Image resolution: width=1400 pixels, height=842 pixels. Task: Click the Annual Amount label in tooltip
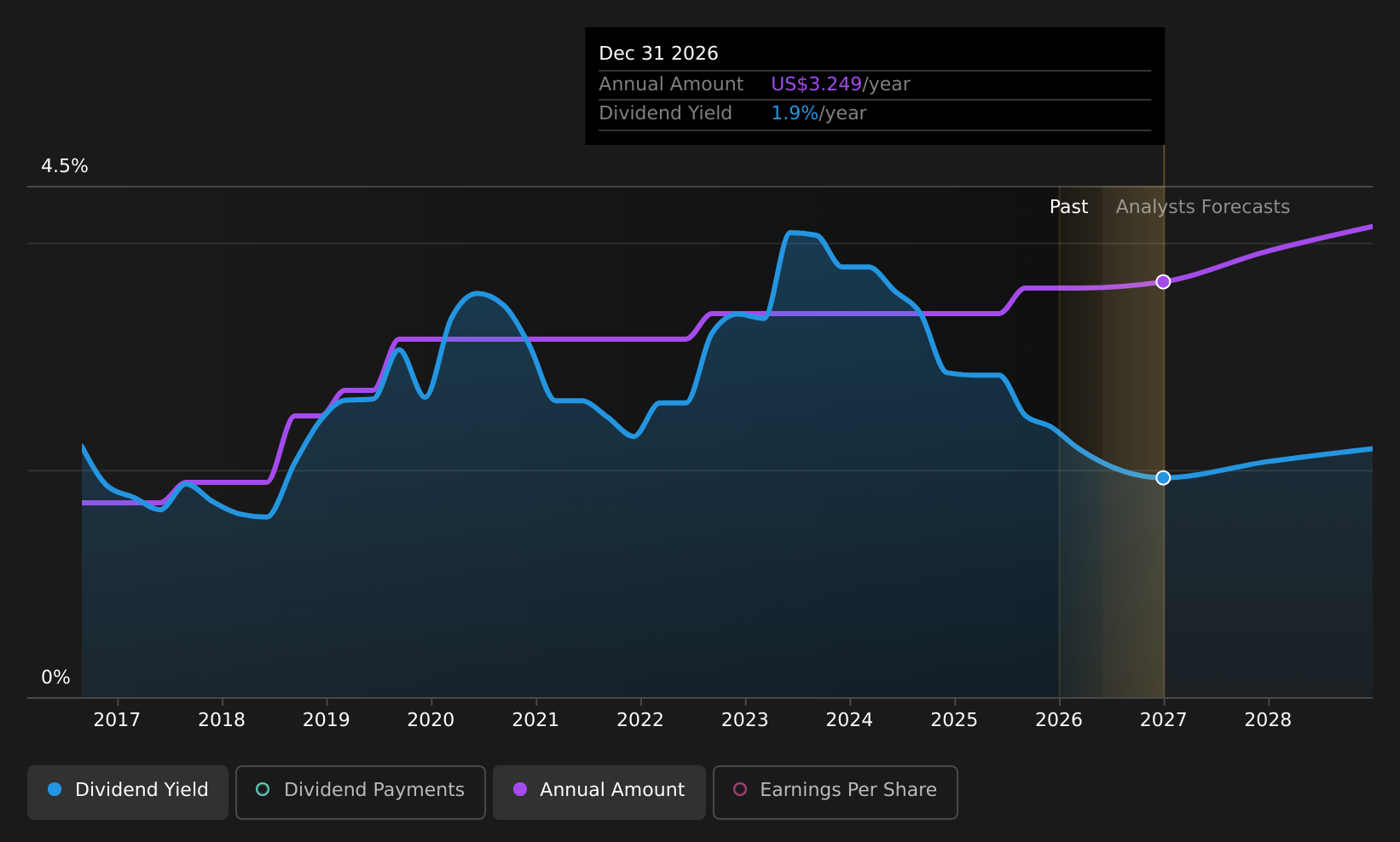coord(671,84)
